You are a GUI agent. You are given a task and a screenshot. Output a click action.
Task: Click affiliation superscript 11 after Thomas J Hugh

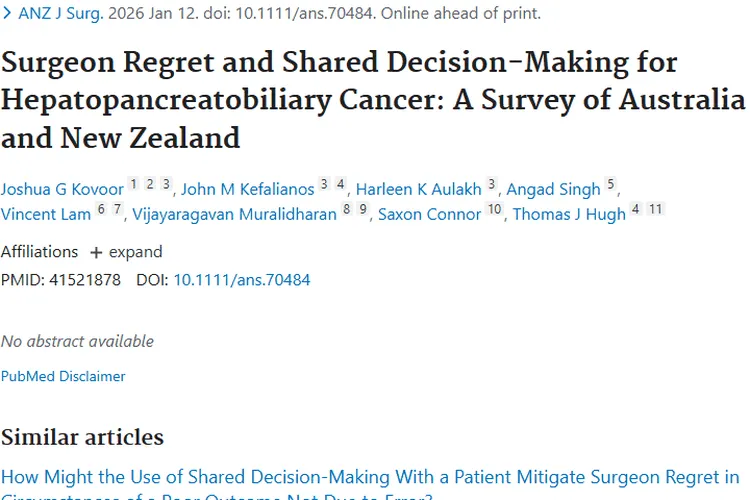pos(655,209)
